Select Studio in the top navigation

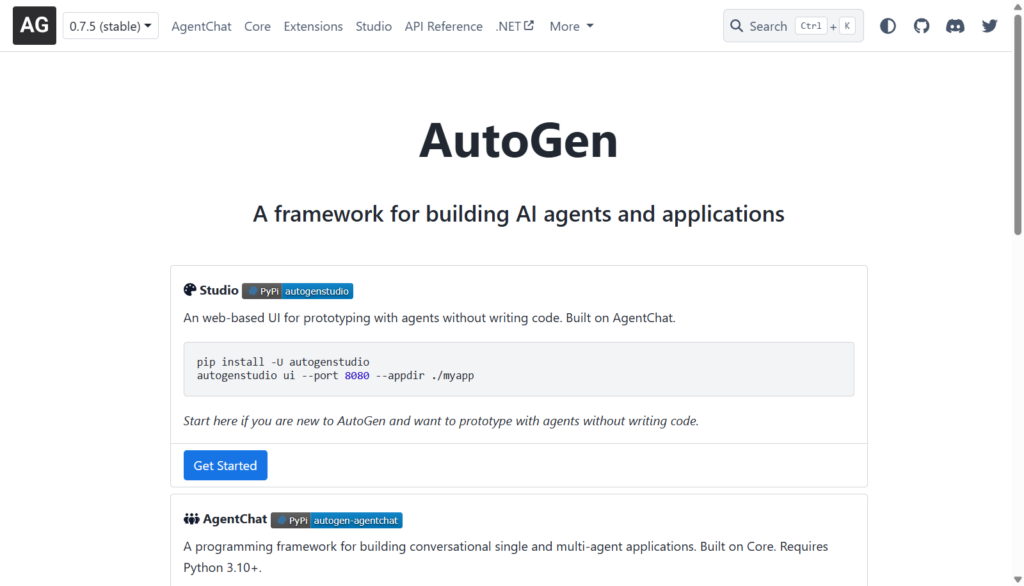374,26
